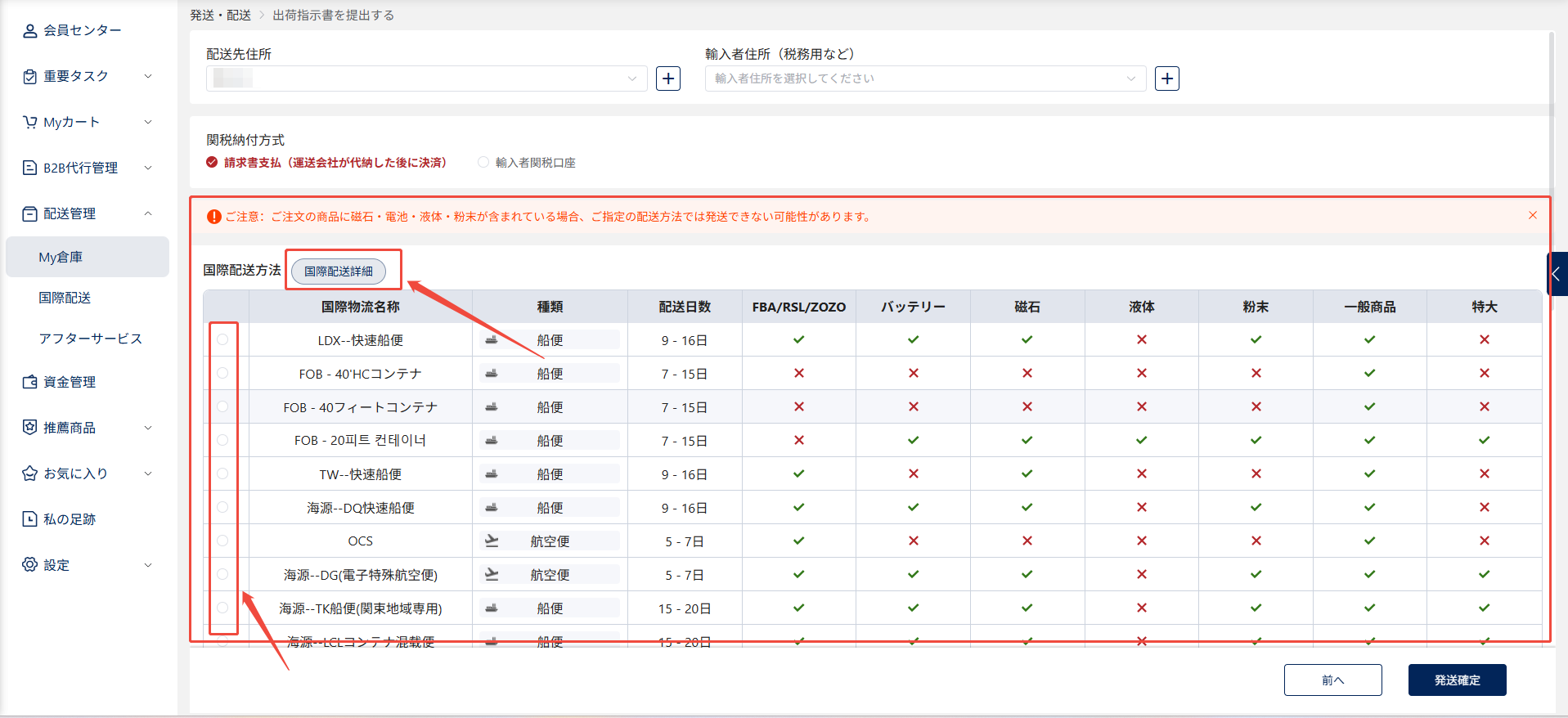Go to 会員センター menu item
Viewport: 1568px width, 718px height.
[x=83, y=30]
